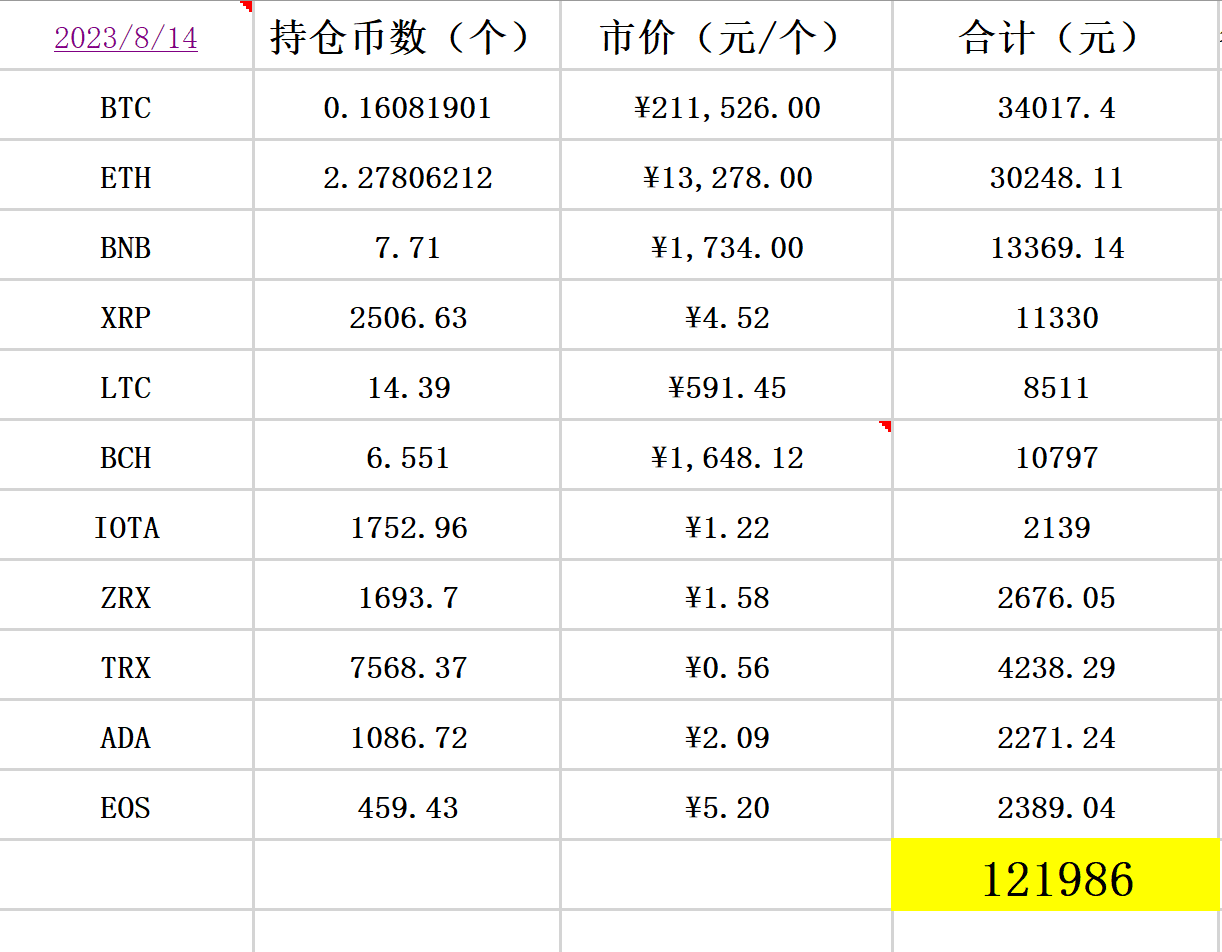Select EOS total 2389.04 cell
1222x952 pixels.
click(x=1057, y=805)
